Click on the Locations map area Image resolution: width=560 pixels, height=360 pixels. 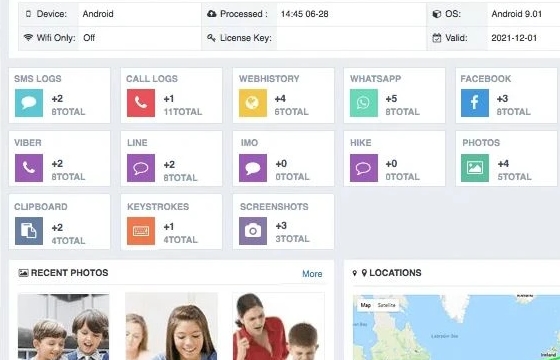pyautogui.click(x=456, y=328)
